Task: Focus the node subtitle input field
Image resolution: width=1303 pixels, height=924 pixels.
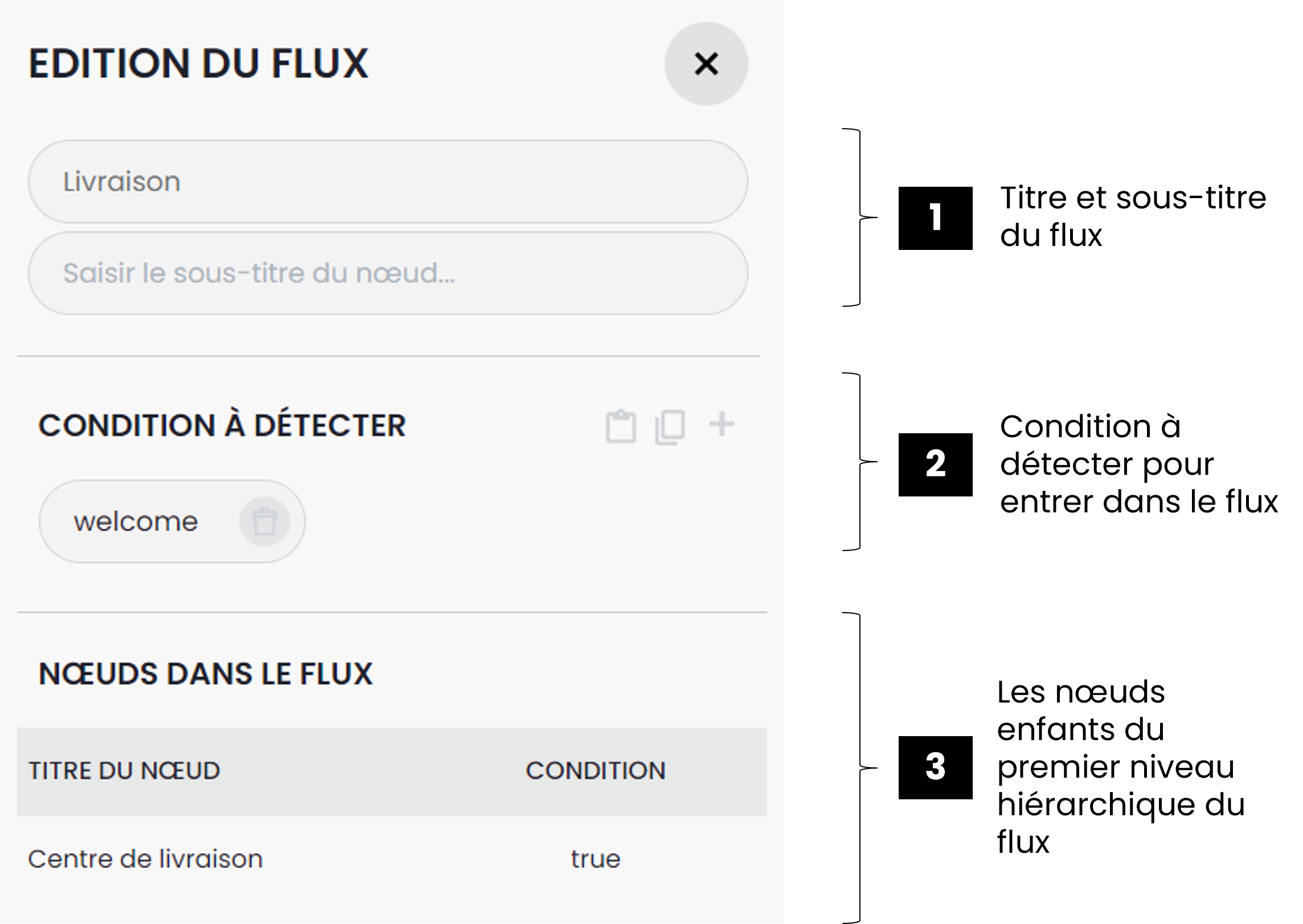Action: 387,273
